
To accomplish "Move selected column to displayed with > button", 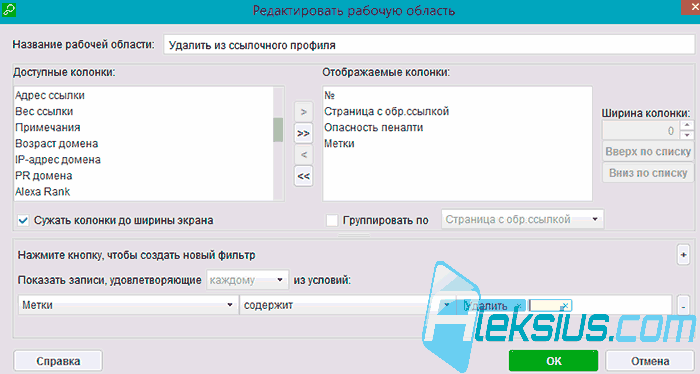I will 304,112.
